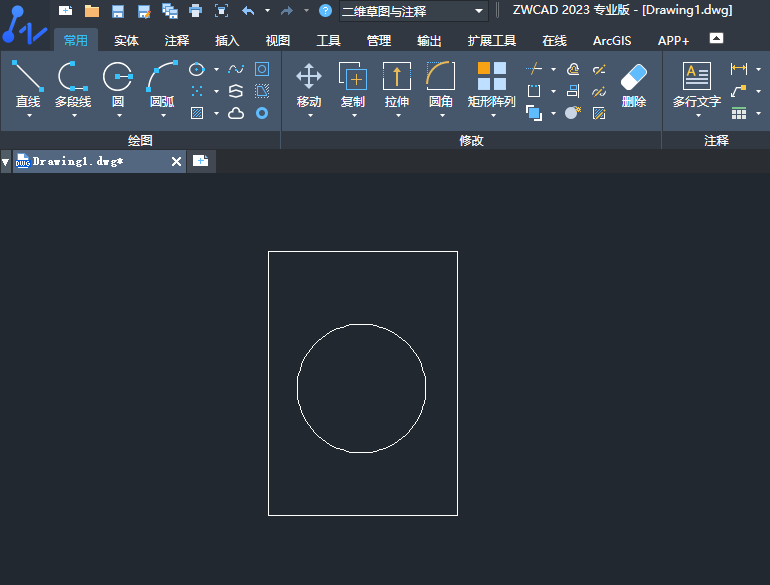Expand the ellipse tool dropdown arrow

coord(216,69)
